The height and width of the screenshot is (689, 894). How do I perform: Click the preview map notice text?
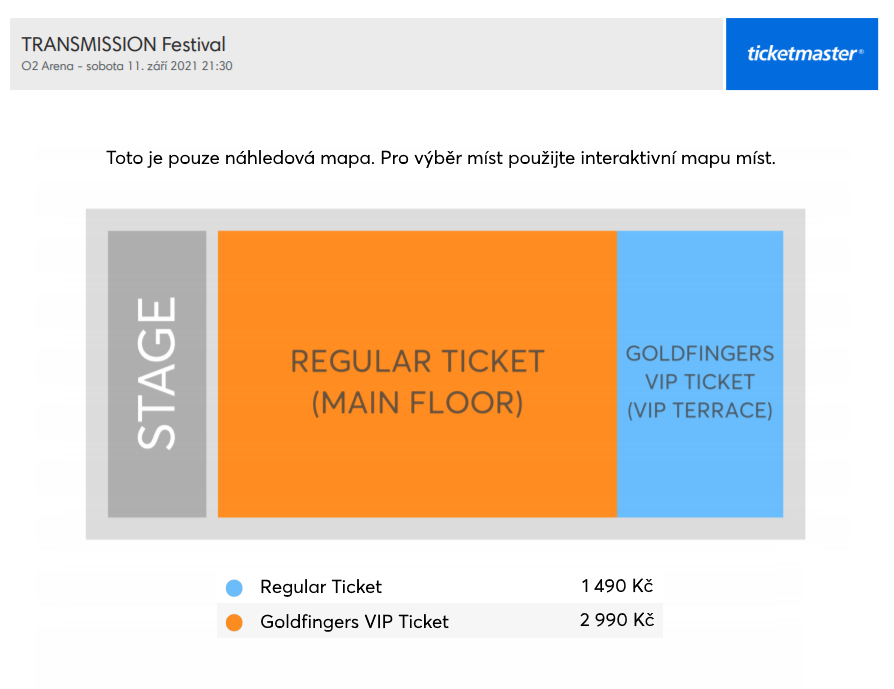coord(441,158)
